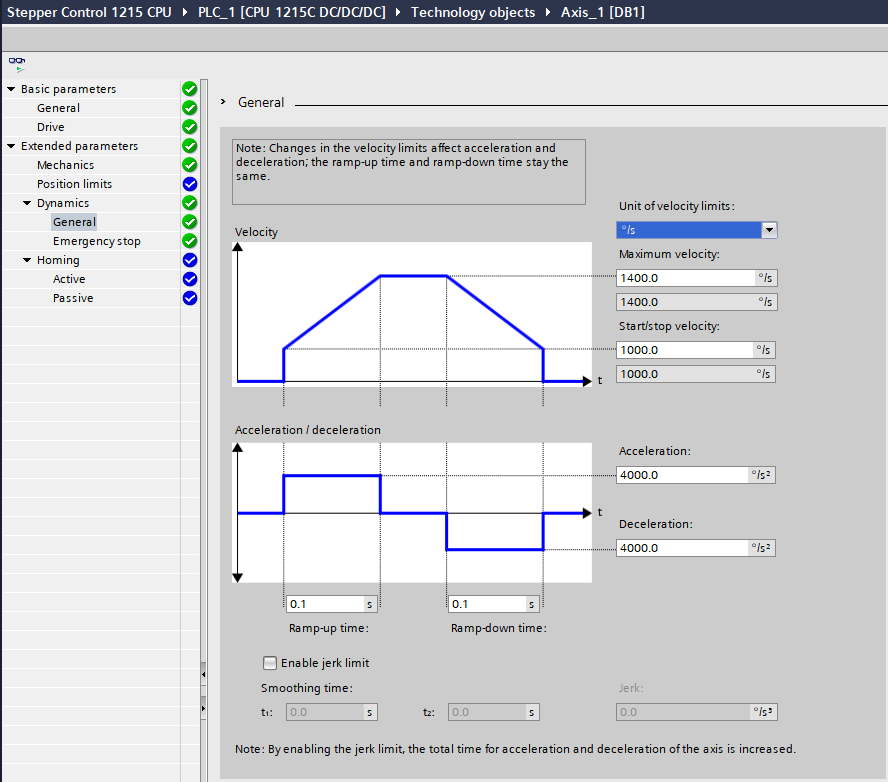Click the Ramp-up time input field
The width and height of the screenshot is (888, 782).
tap(325, 604)
